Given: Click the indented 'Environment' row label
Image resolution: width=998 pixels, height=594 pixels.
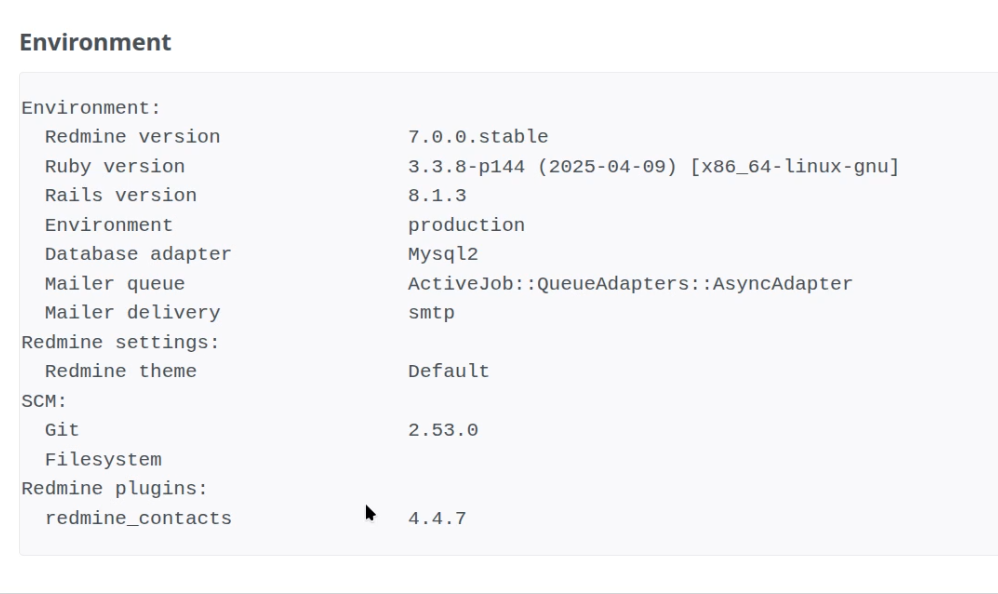Looking at the screenshot, I should (x=109, y=225).
